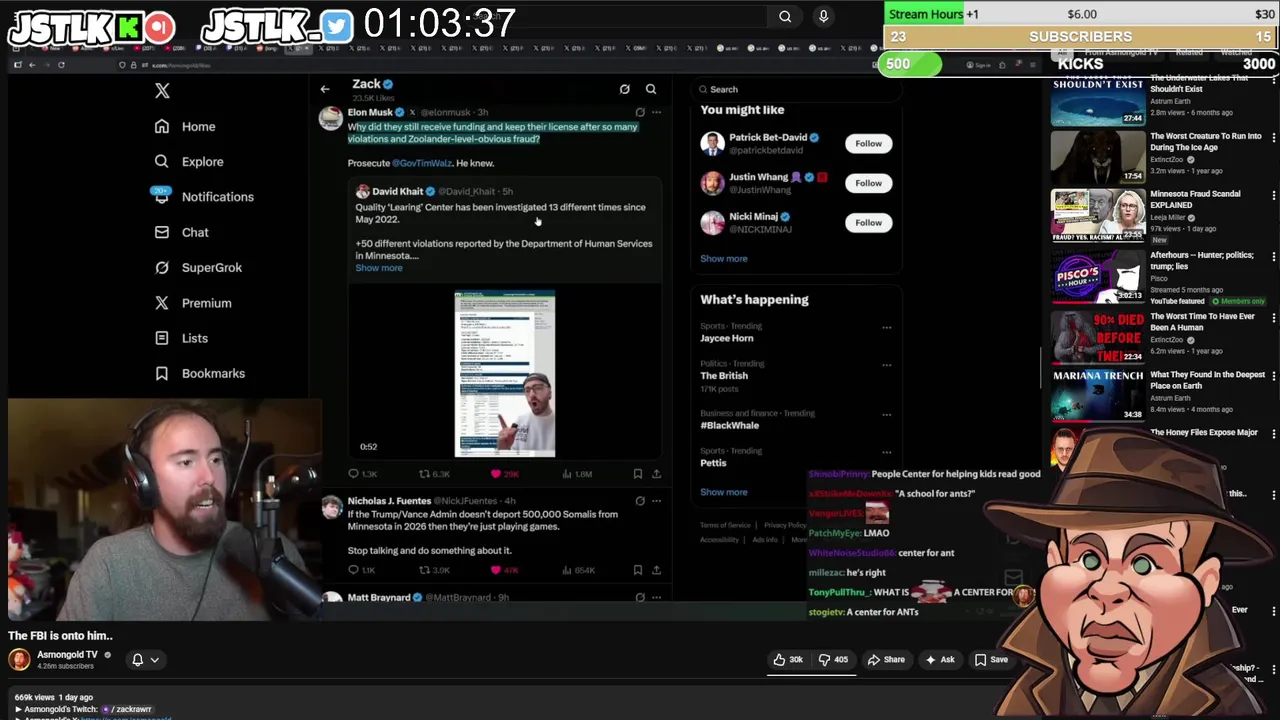
Task: Click the Lists icon in sidebar
Action: click(162, 338)
